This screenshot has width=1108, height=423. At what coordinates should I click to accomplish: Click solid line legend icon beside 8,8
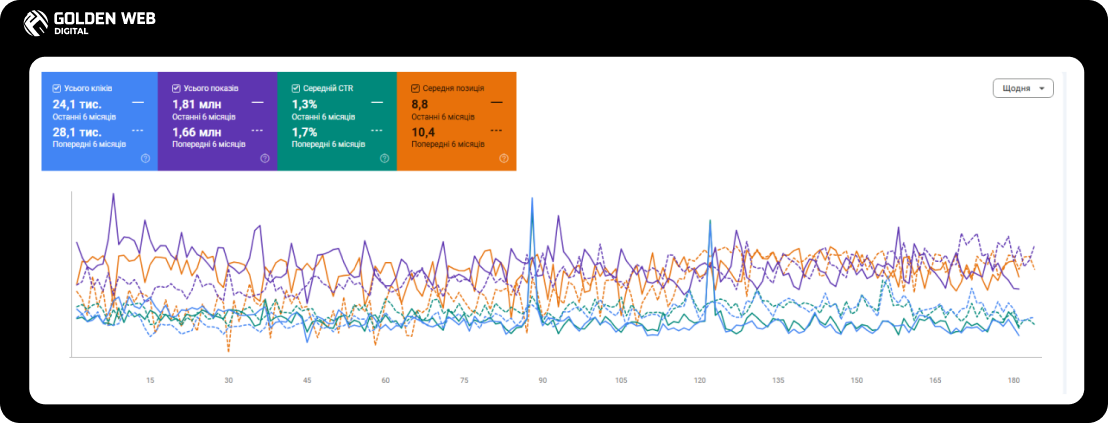(497, 103)
